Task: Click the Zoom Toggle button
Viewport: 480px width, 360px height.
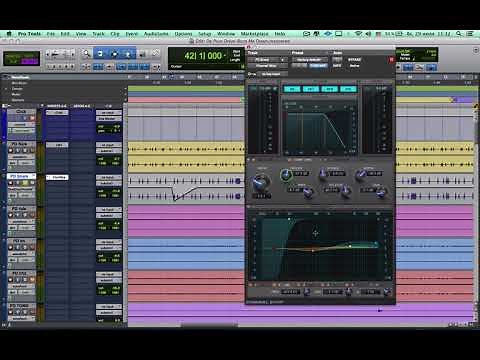Action: click(86, 67)
